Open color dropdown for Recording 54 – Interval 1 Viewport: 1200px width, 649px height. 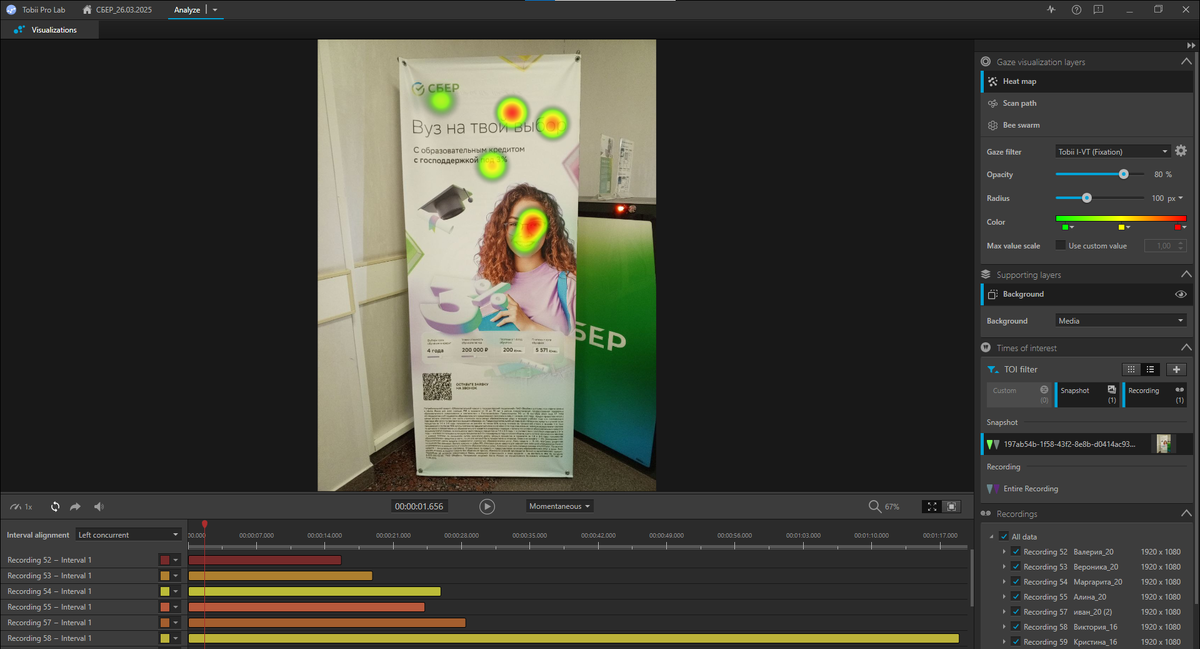[x=175, y=591]
